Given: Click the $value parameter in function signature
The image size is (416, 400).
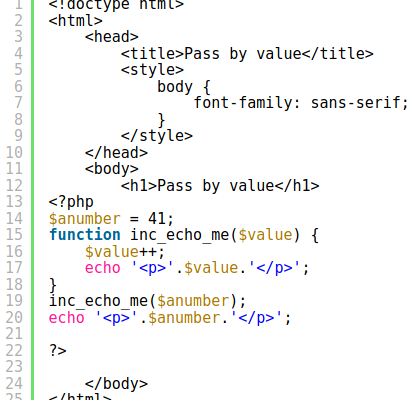Looking at the screenshot, I should click(265, 235).
